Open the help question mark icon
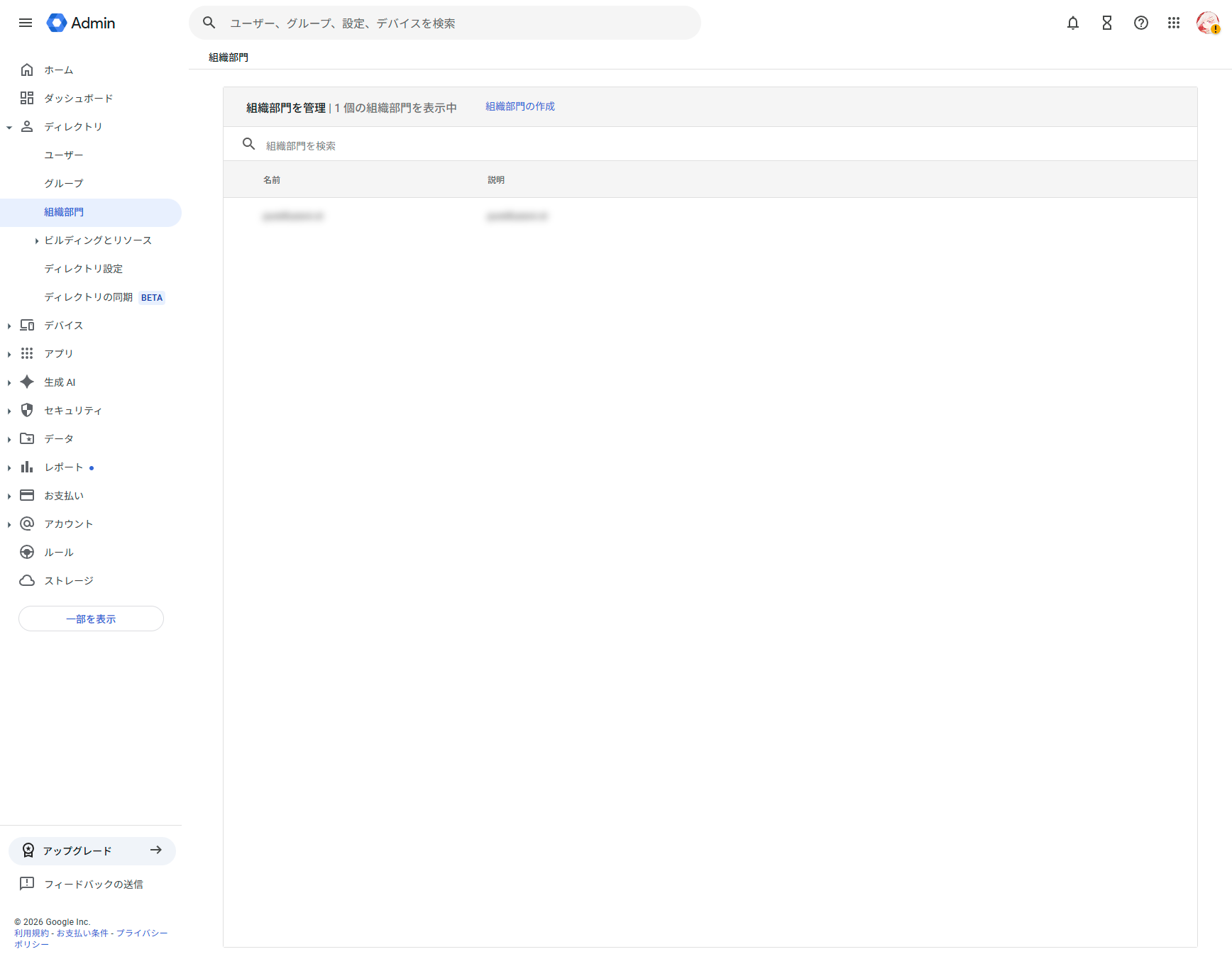Image resolution: width=1232 pixels, height=959 pixels. 1140,23
